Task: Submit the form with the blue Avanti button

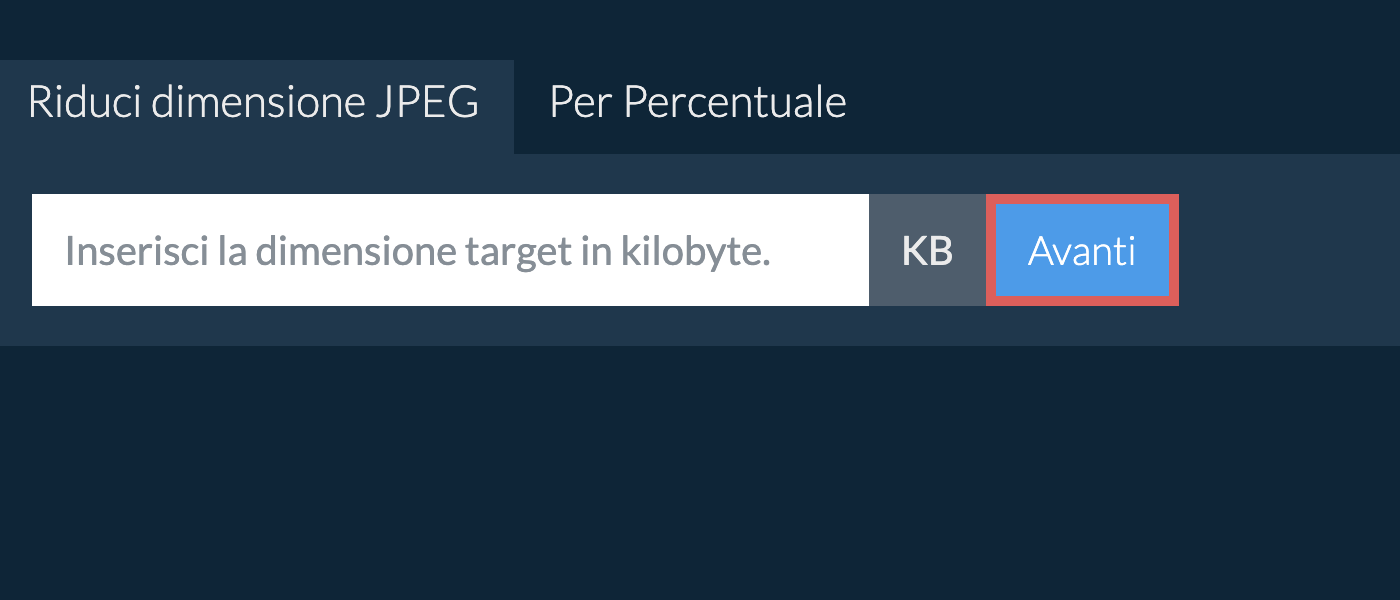Action: coord(1082,250)
